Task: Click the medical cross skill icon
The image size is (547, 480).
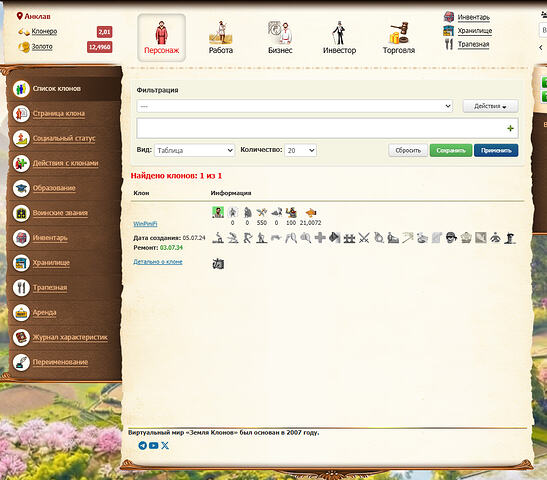Action: coord(320,238)
